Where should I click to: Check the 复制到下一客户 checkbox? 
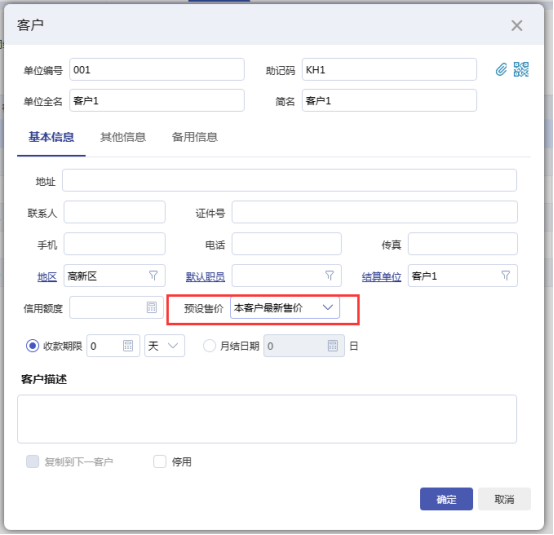[x=33, y=461]
